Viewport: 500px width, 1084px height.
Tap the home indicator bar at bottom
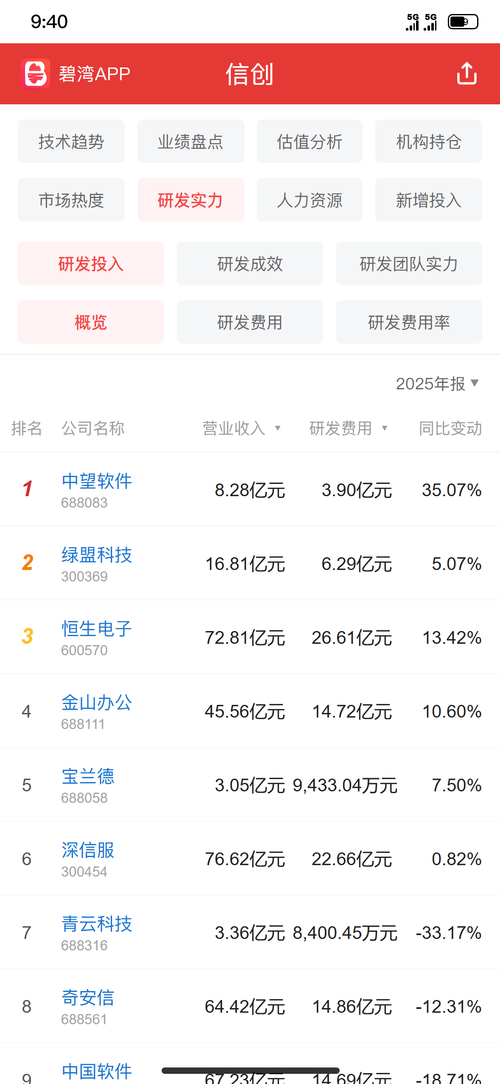250,1071
